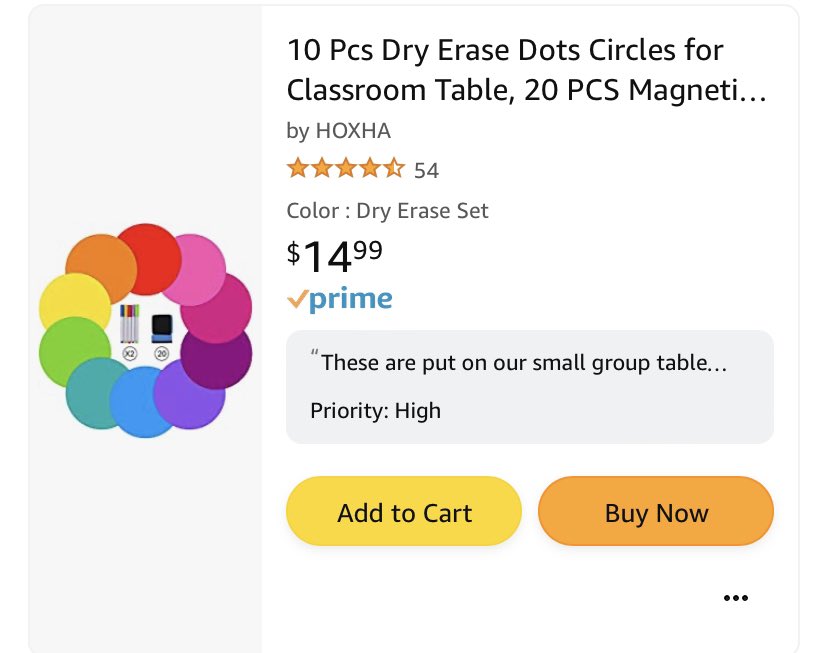
Task: Click the Priority: High label
Action: (375, 410)
